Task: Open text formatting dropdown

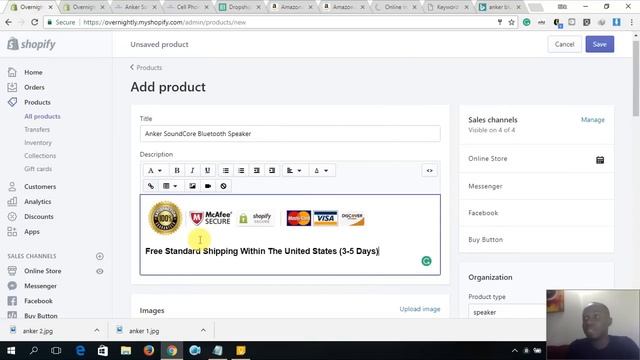Action: (155, 171)
